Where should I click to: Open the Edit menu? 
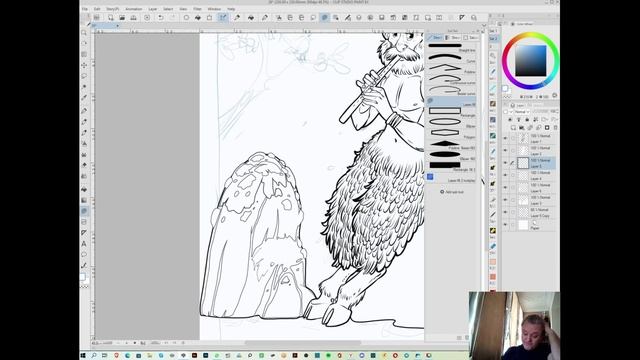click(97, 9)
